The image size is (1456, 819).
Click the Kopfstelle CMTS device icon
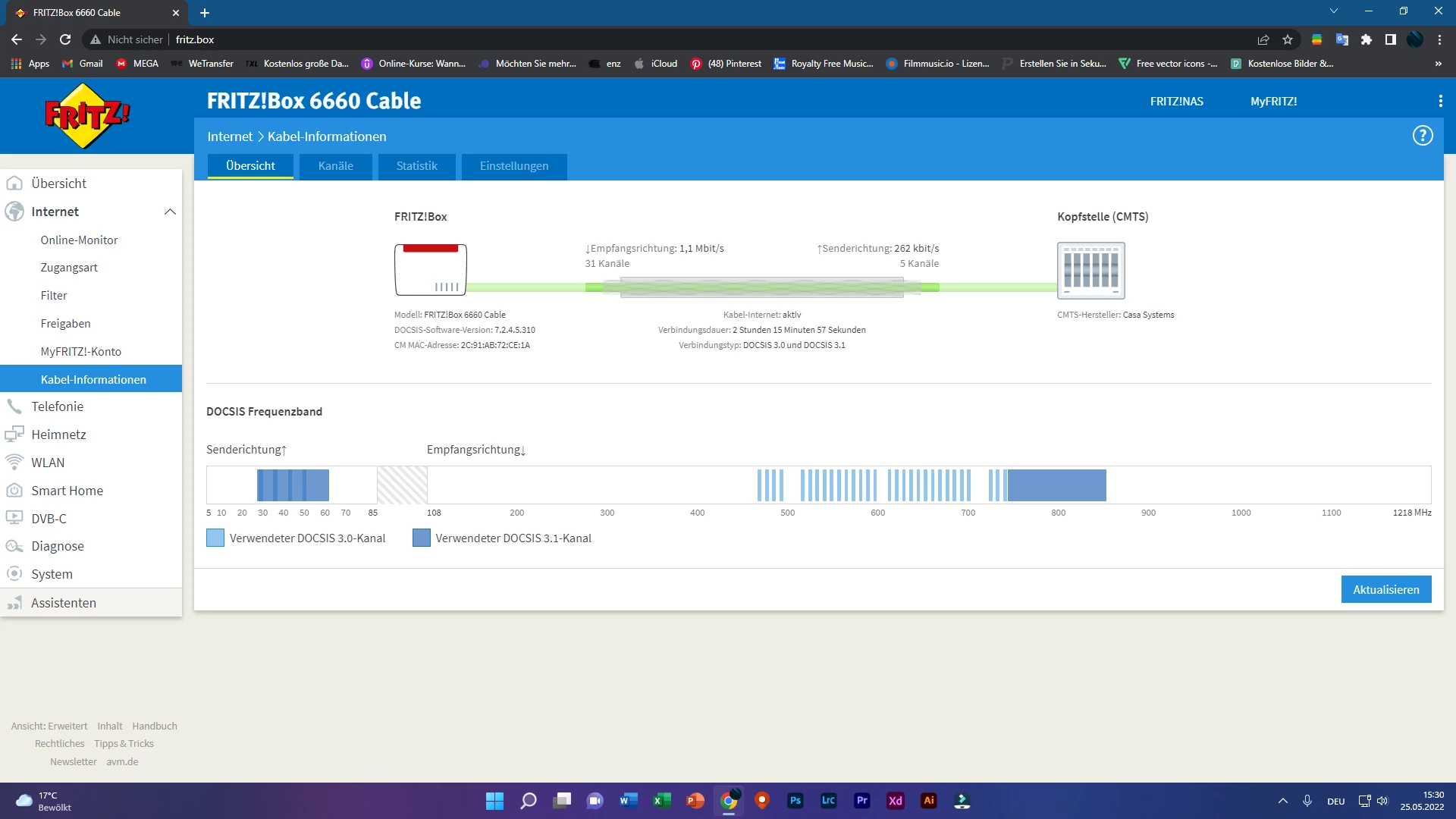pyautogui.click(x=1090, y=271)
